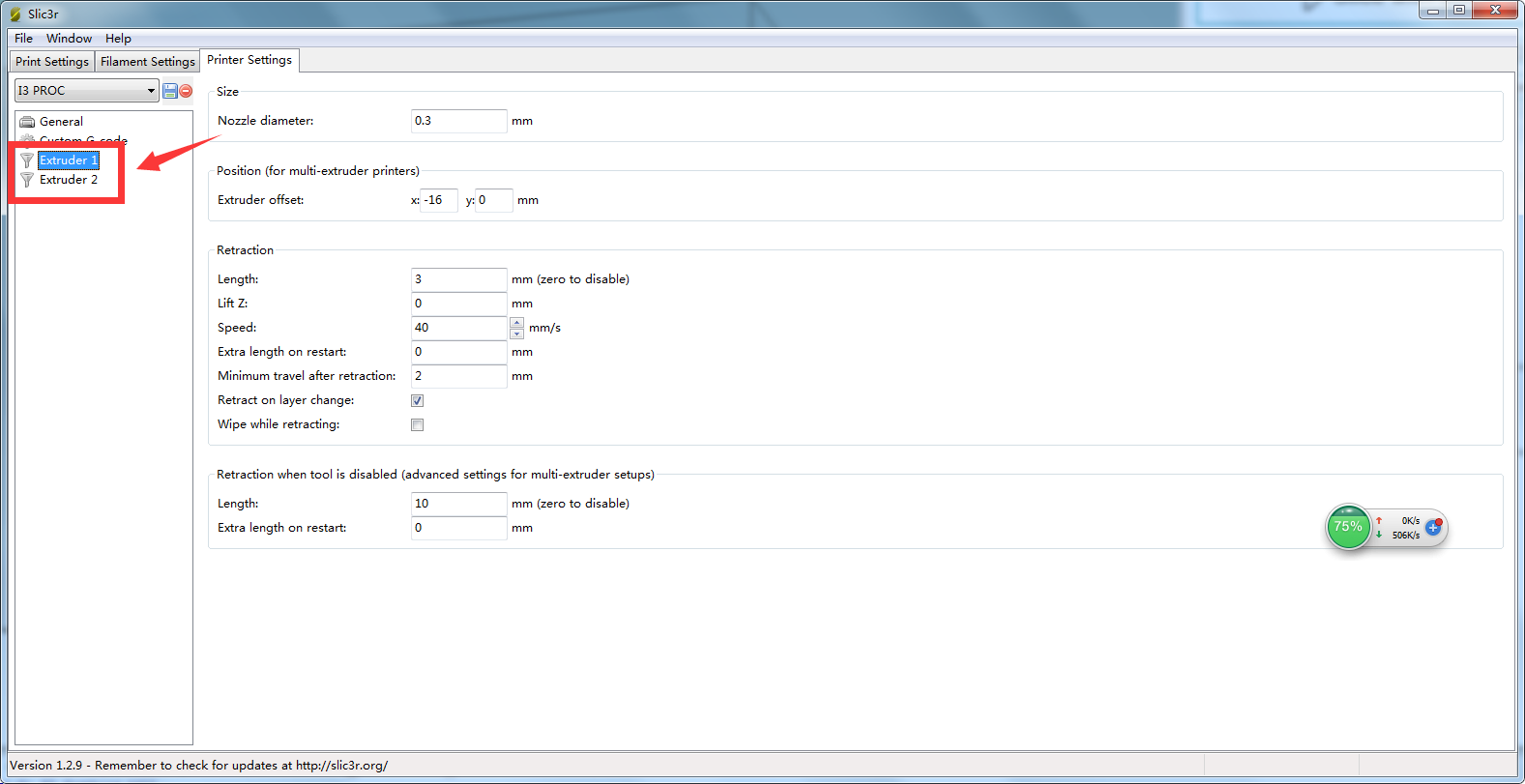Click the red delete preset icon
This screenshot has width=1525, height=784.
(186, 91)
